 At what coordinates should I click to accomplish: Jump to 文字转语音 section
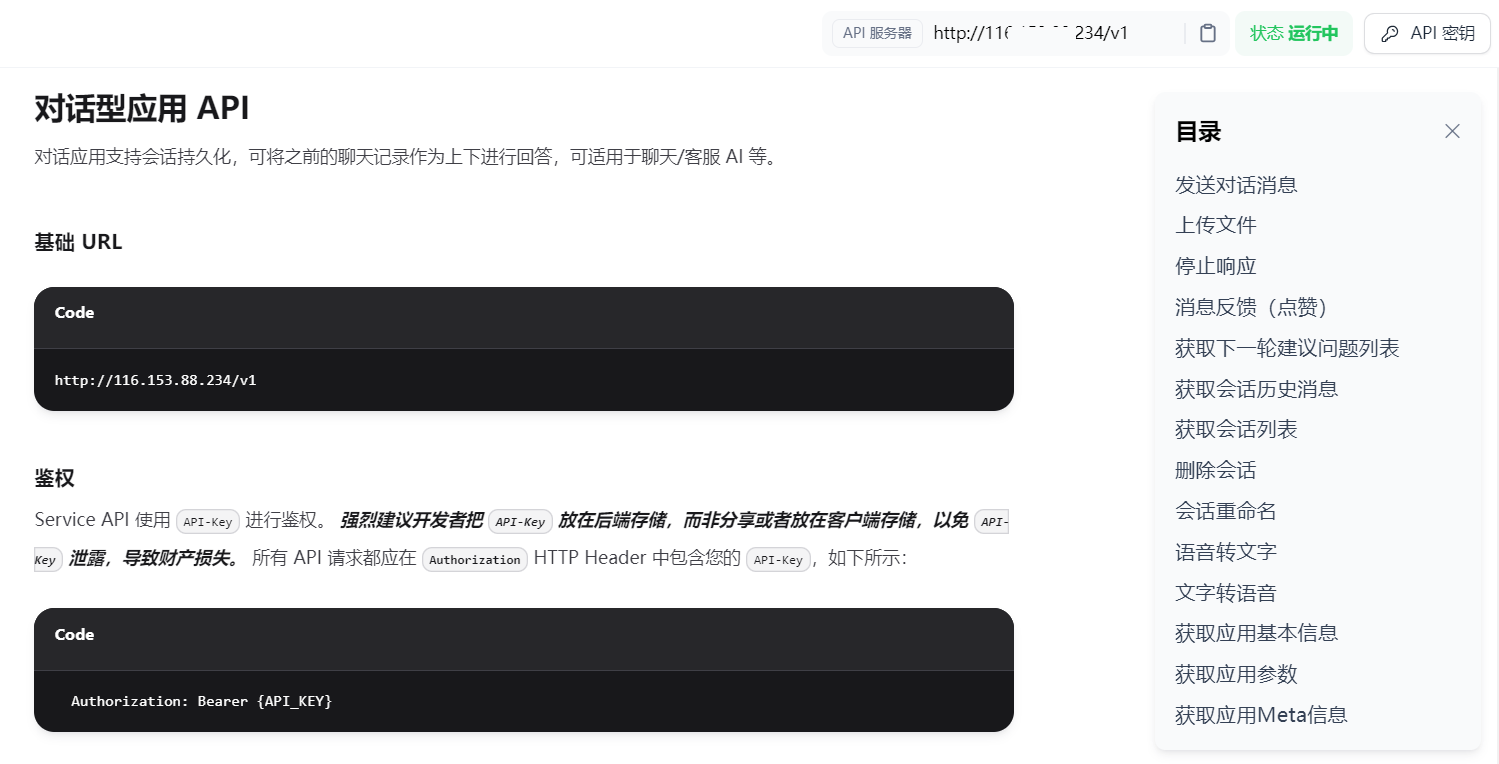[1226, 593]
